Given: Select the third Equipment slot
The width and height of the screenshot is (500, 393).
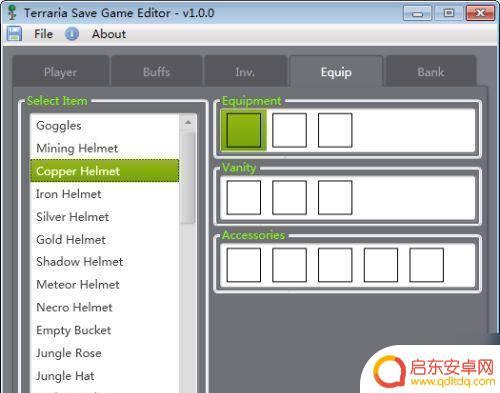Looking at the screenshot, I should (335, 130).
